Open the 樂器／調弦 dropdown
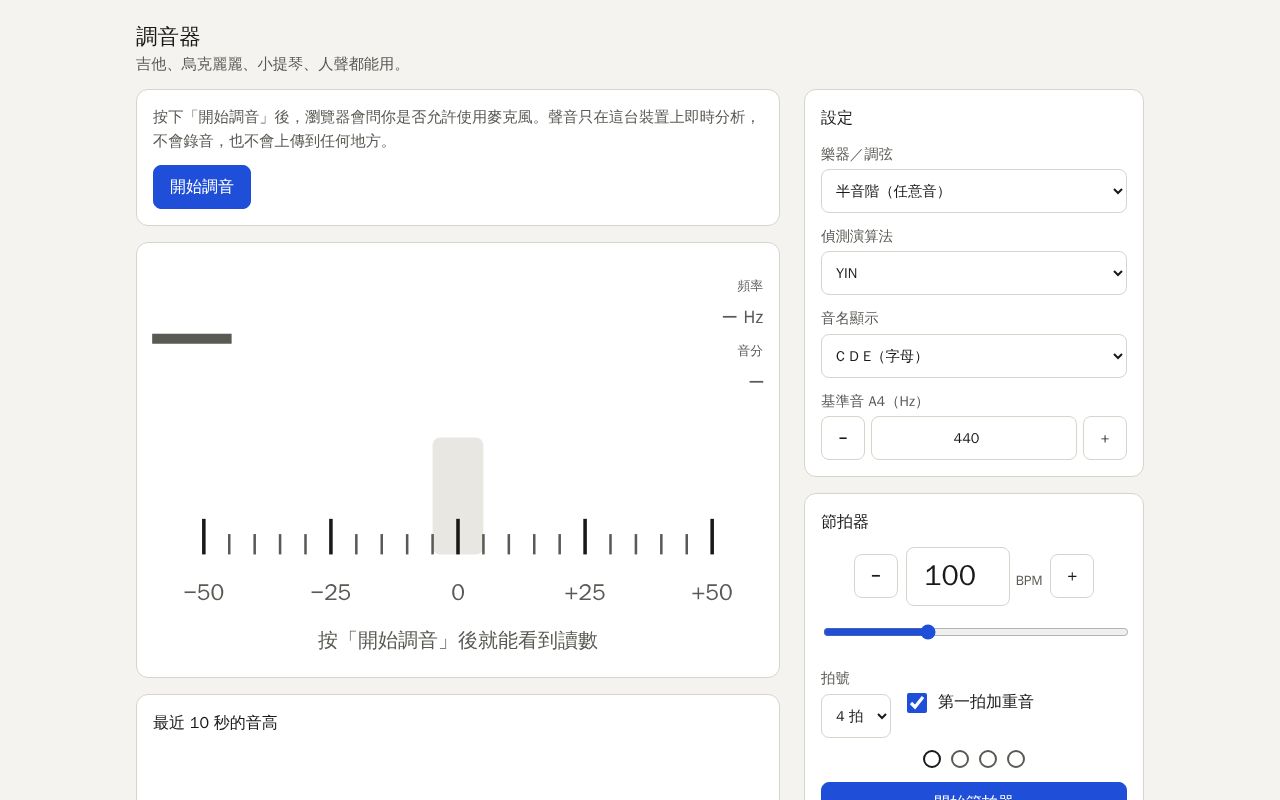The width and height of the screenshot is (1280, 800). pyautogui.click(x=974, y=191)
